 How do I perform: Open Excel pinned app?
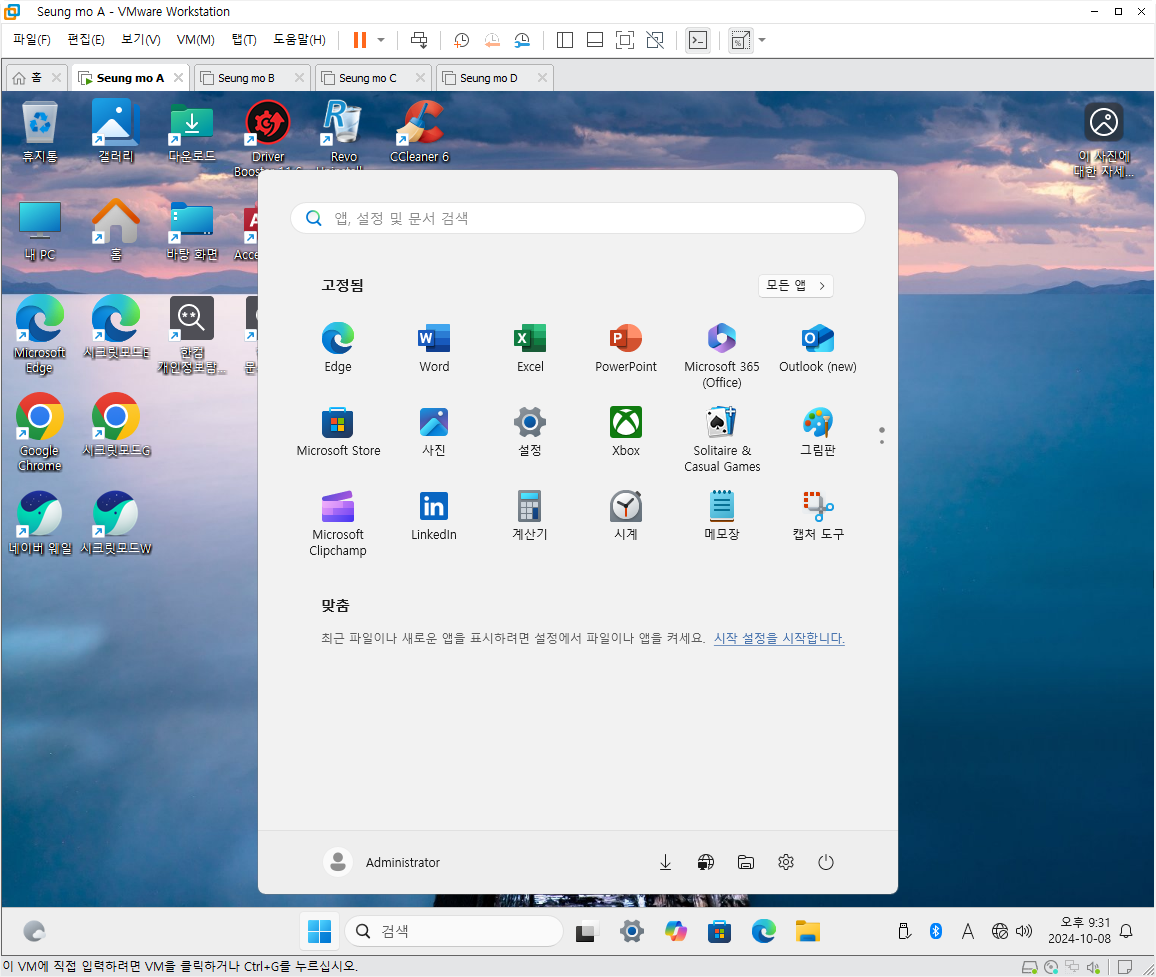[529, 347]
